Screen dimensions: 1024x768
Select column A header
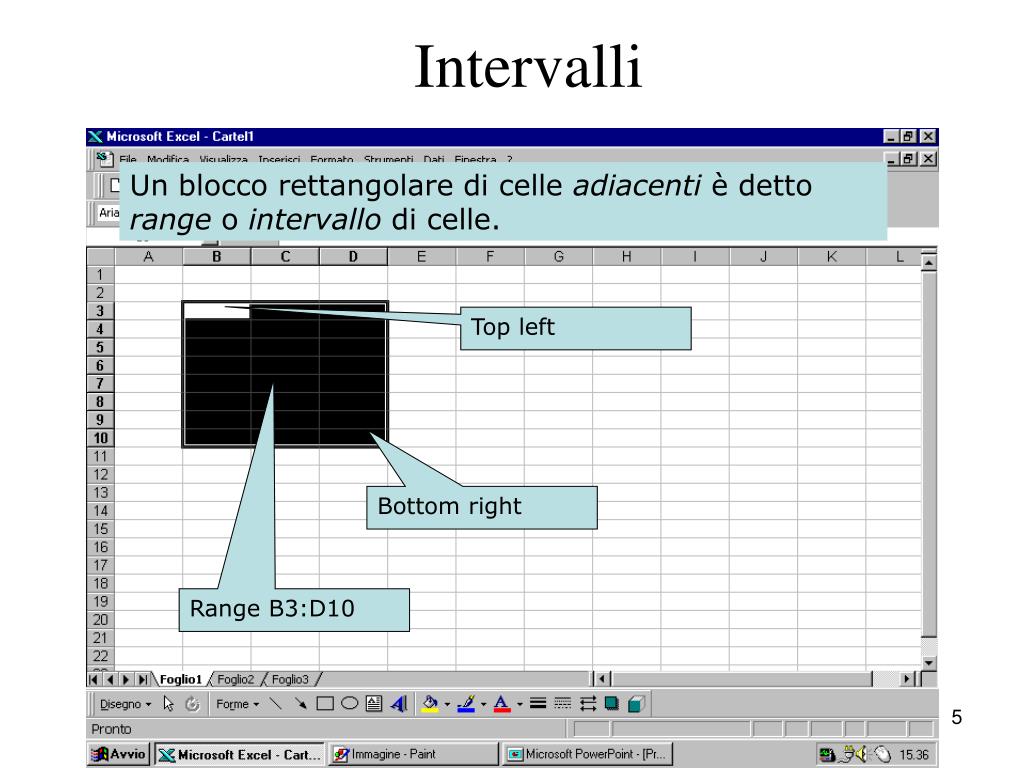(x=149, y=257)
